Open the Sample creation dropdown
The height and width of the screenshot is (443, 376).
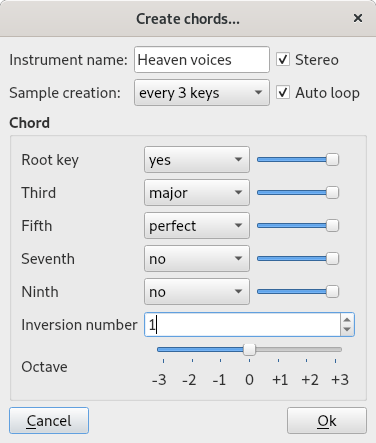pyautogui.click(x=202, y=93)
